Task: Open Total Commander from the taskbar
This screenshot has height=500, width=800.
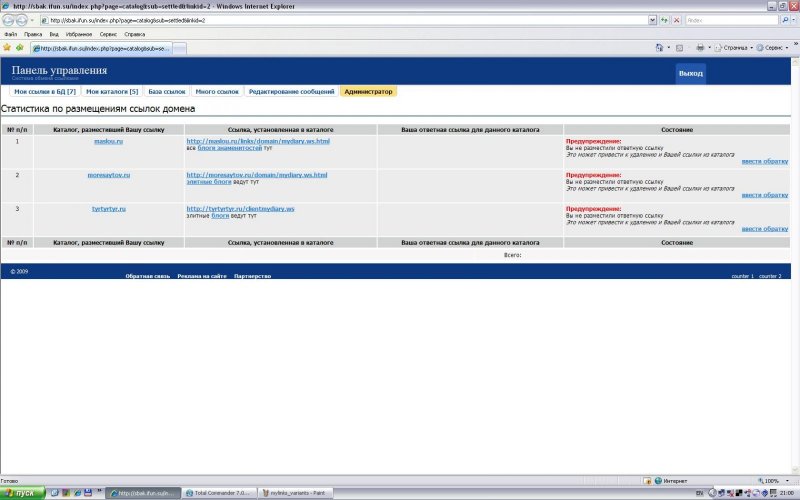Action: tap(219, 493)
